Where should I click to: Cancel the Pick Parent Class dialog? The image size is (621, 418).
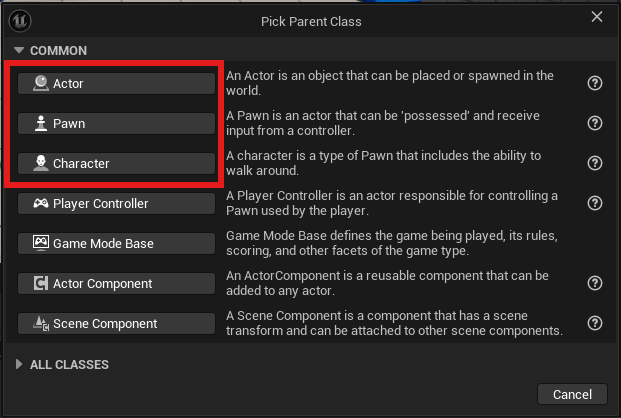point(572,394)
